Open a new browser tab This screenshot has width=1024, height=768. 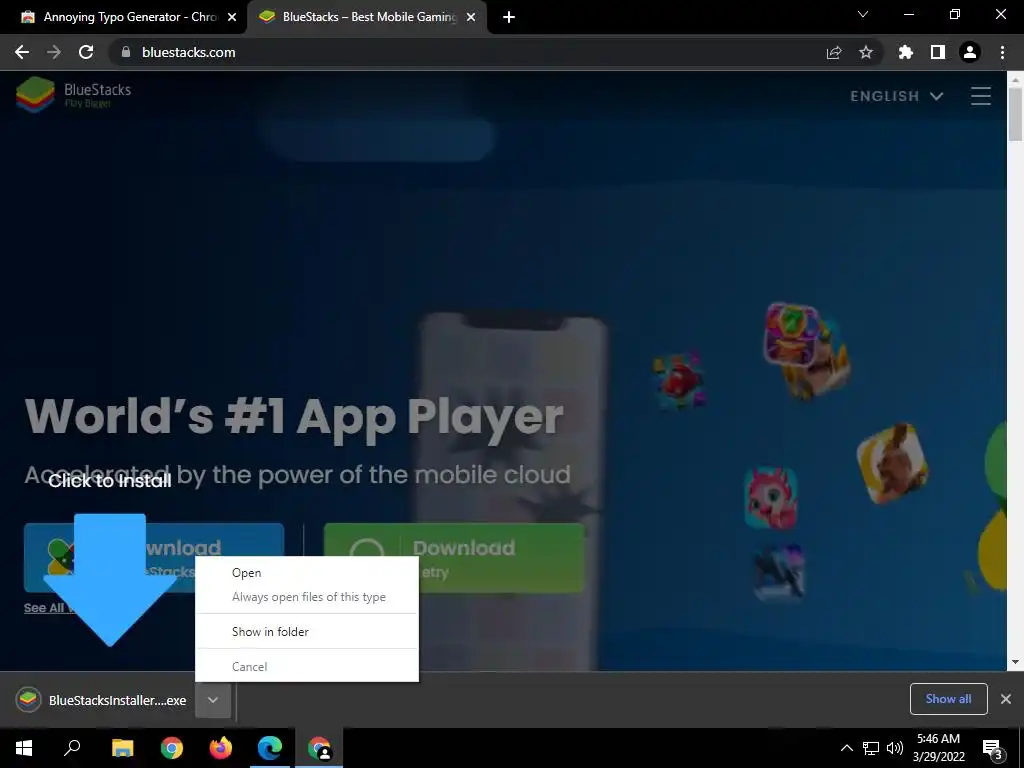pos(509,17)
